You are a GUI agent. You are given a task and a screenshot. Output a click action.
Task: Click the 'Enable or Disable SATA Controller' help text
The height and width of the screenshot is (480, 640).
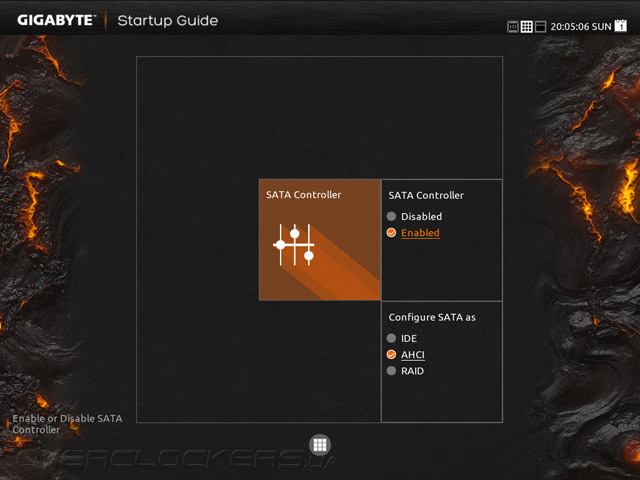pos(67,424)
